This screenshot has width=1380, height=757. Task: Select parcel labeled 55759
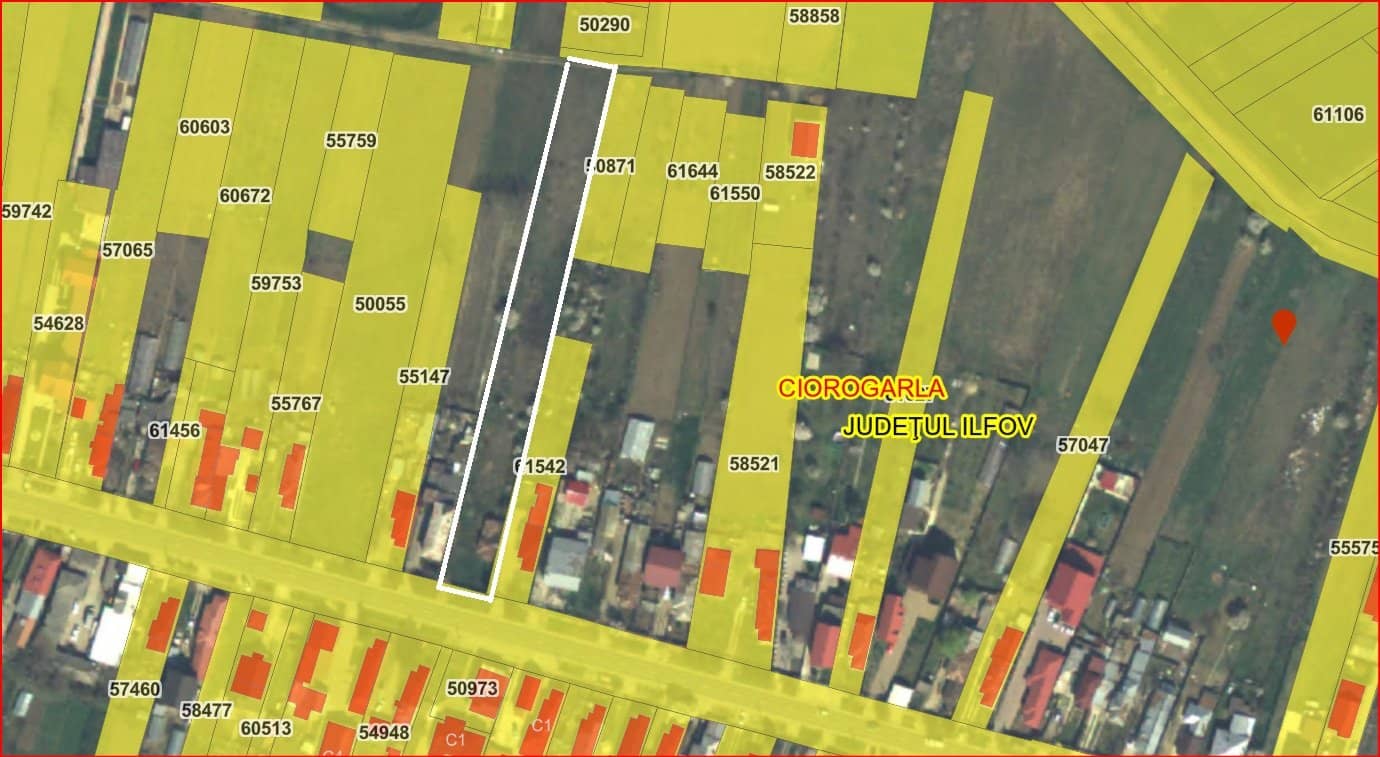click(351, 141)
